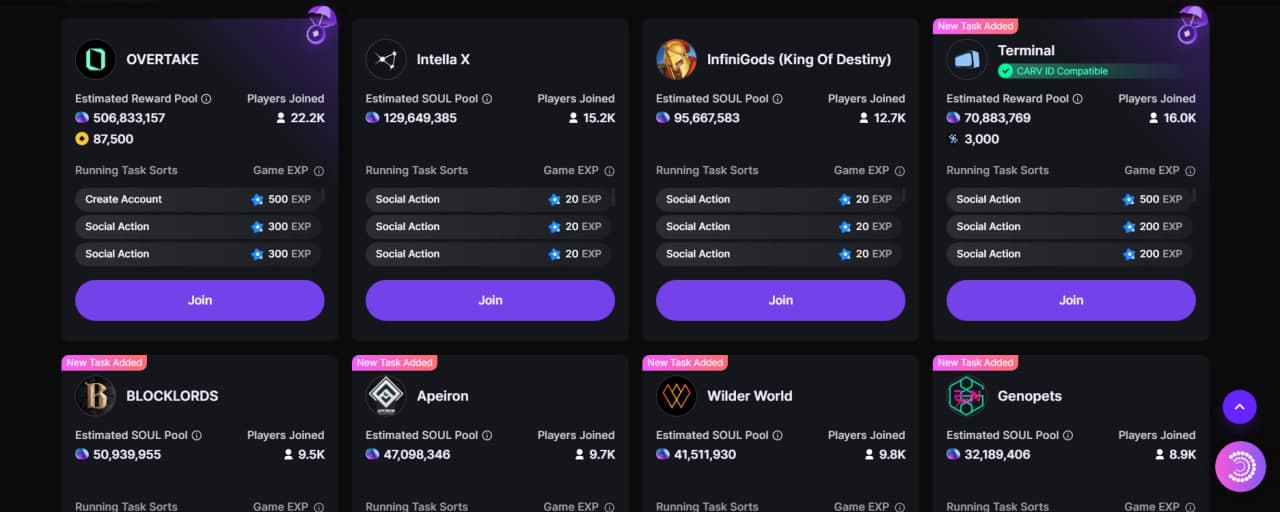Join the Intella X game
1280x512 pixels.
(490, 300)
